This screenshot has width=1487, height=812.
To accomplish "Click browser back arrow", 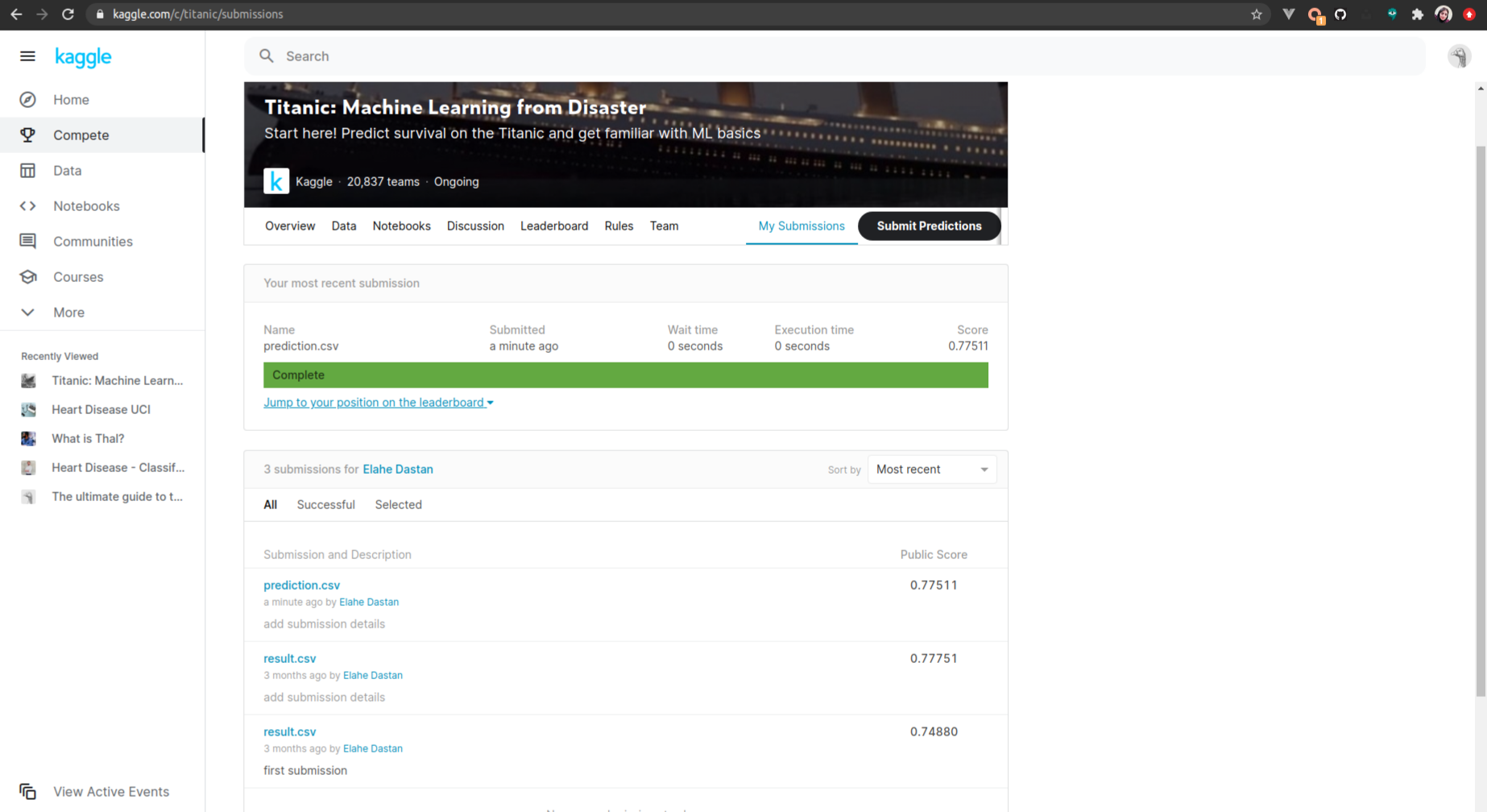I will click(x=16, y=14).
